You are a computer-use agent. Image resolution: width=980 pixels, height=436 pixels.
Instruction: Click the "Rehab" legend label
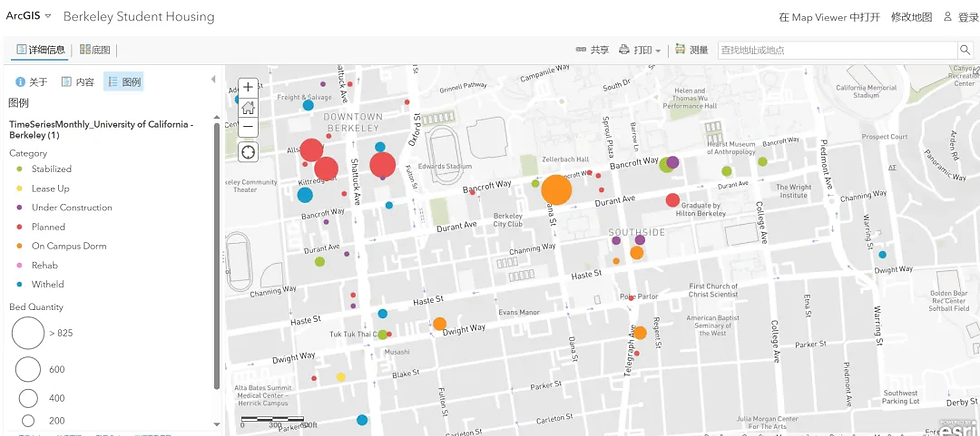pos(44,265)
